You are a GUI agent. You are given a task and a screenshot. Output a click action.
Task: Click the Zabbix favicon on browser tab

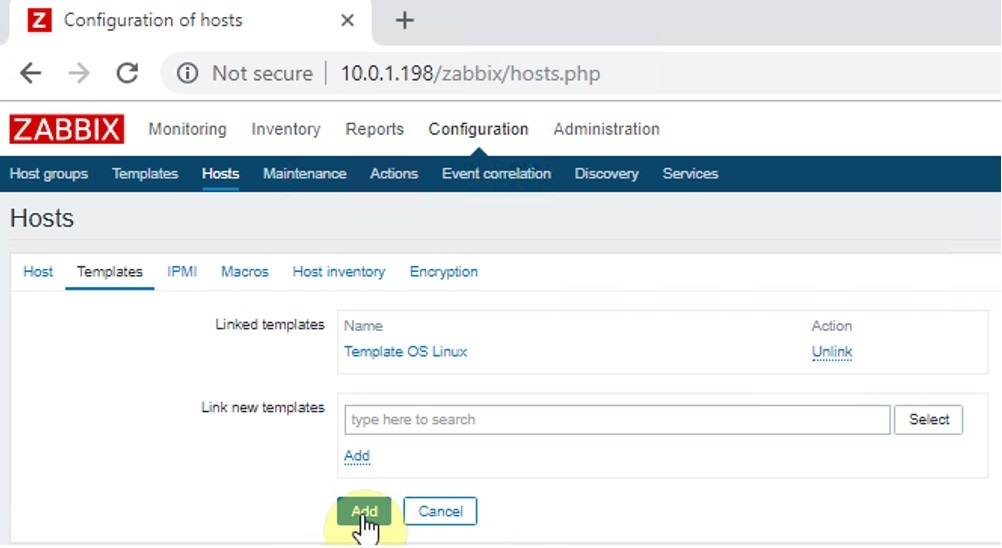tap(39, 20)
